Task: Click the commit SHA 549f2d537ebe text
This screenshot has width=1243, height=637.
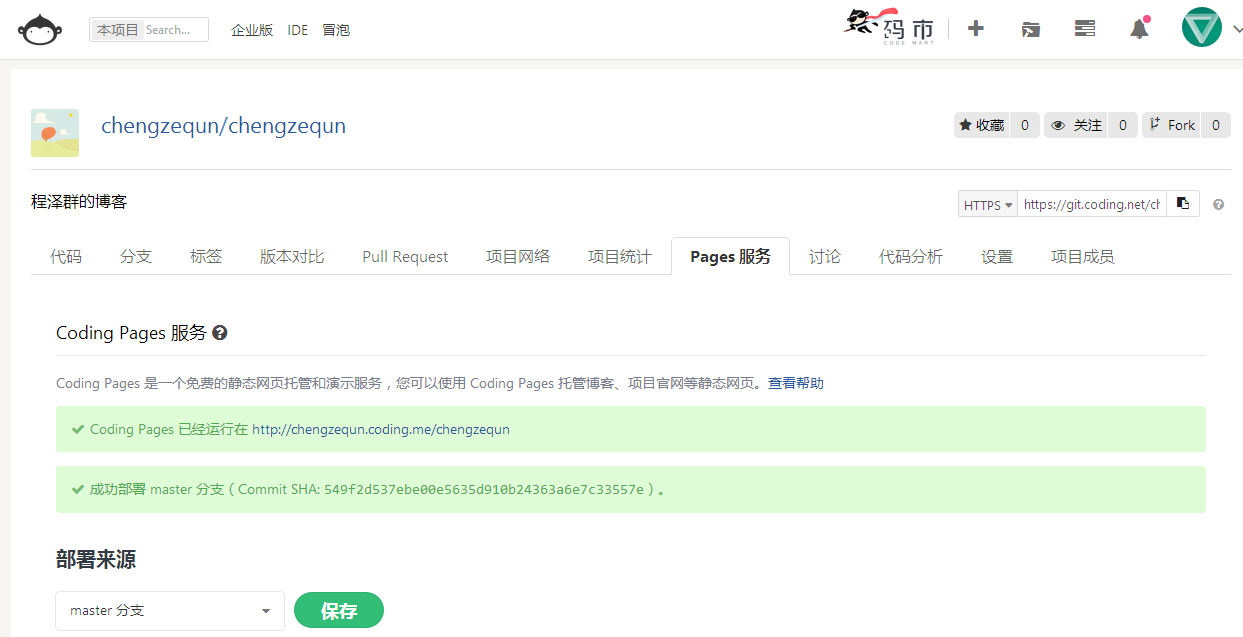Action: [484, 490]
